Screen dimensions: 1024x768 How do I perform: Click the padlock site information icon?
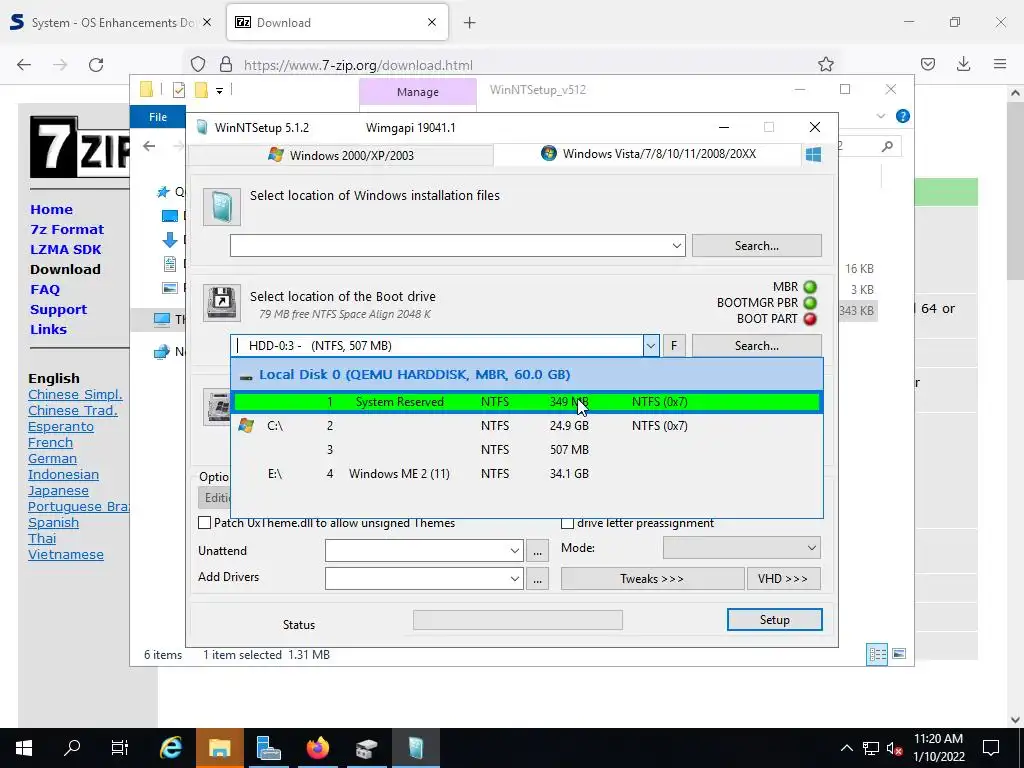click(x=226, y=64)
